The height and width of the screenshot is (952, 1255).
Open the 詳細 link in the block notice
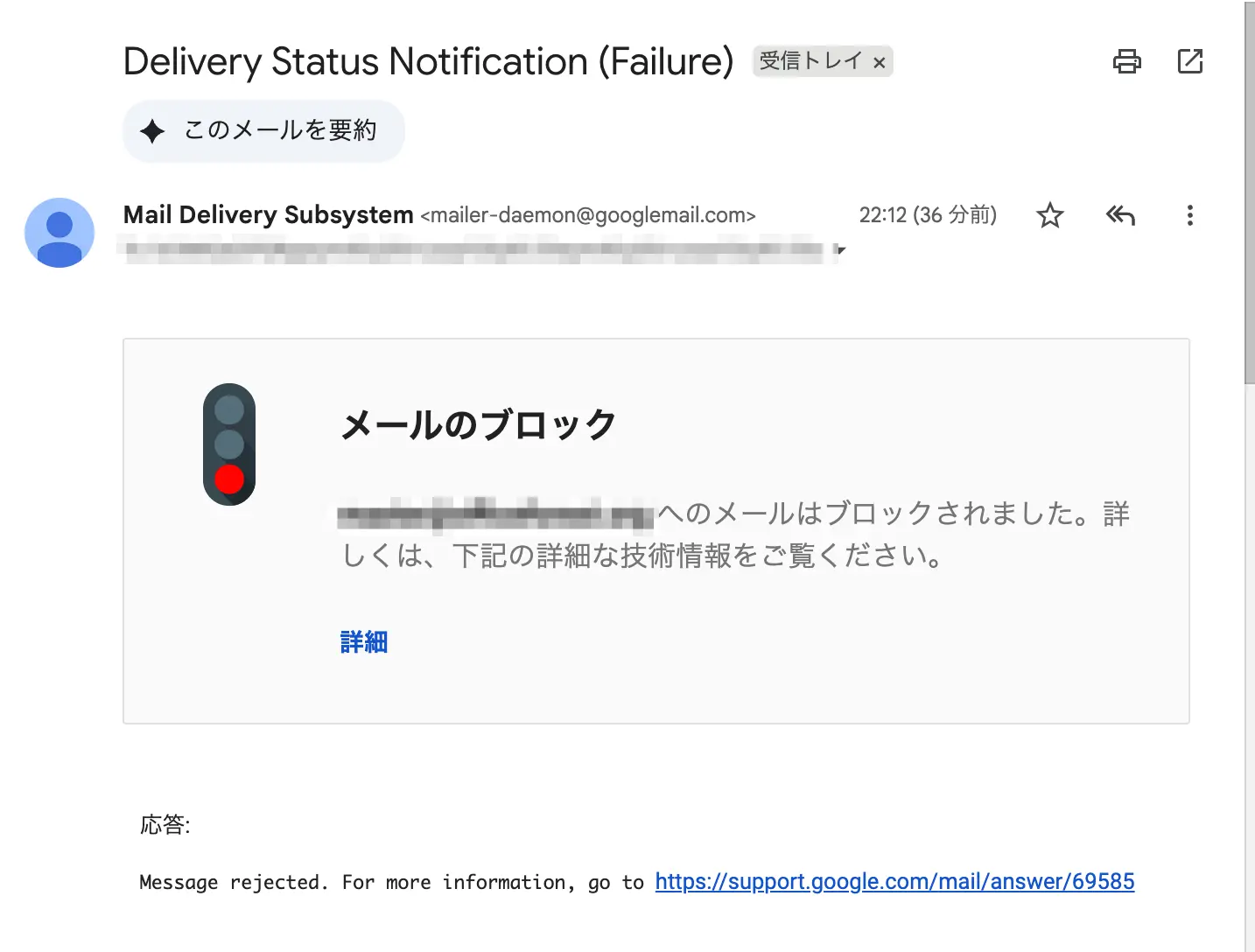(x=364, y=642)
